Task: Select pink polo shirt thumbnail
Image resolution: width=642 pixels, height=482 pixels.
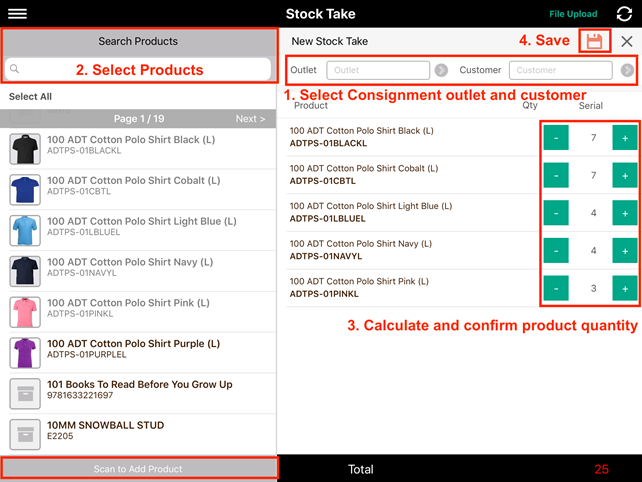Action: [25, 312]
